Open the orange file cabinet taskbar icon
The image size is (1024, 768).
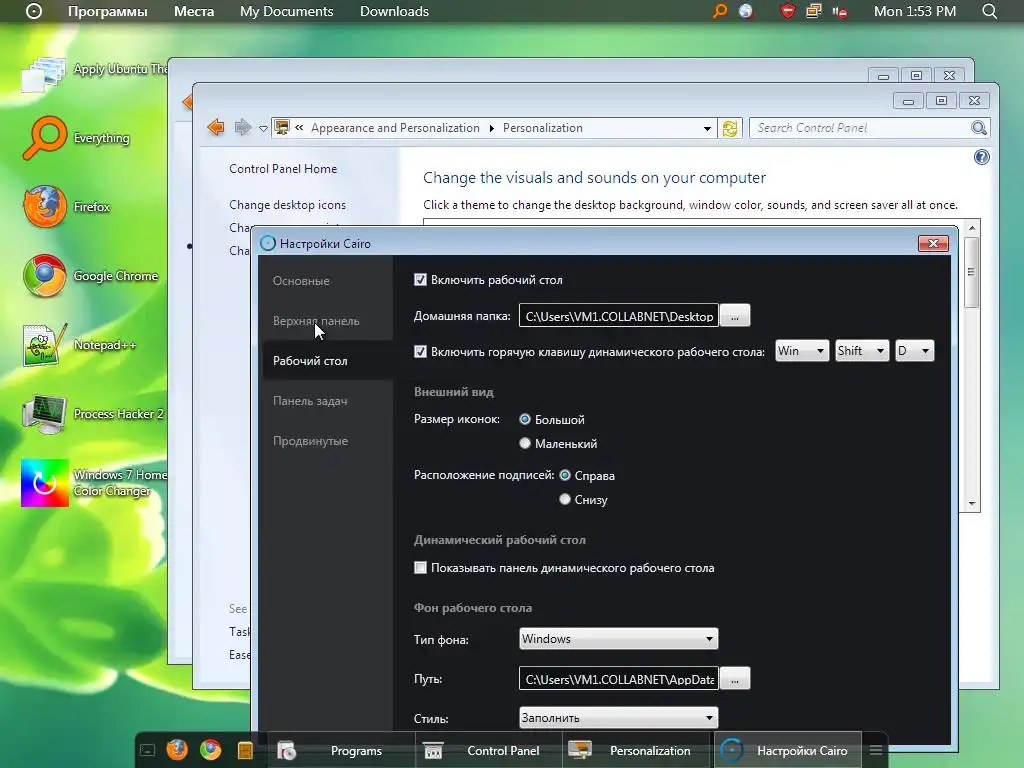pyautogui.click(x=245, y=750)
